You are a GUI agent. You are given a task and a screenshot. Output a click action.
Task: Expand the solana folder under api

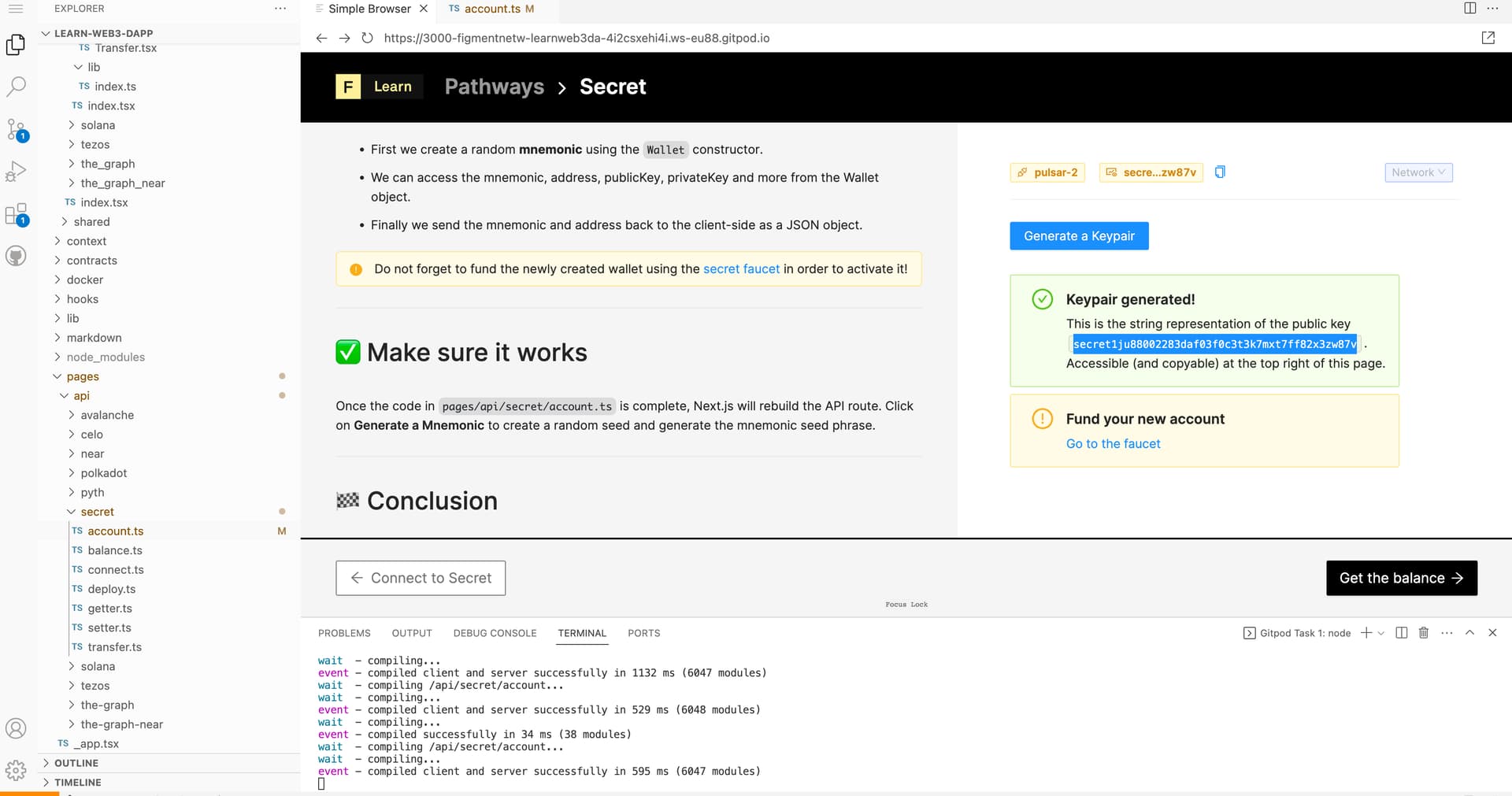98,666
